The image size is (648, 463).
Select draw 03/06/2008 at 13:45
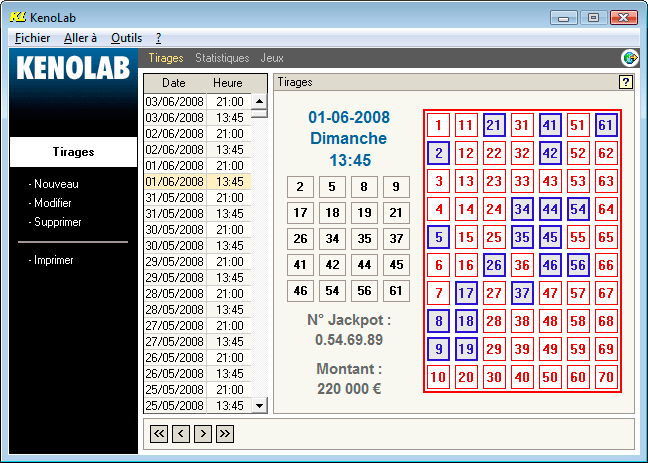tap(197, 118)
